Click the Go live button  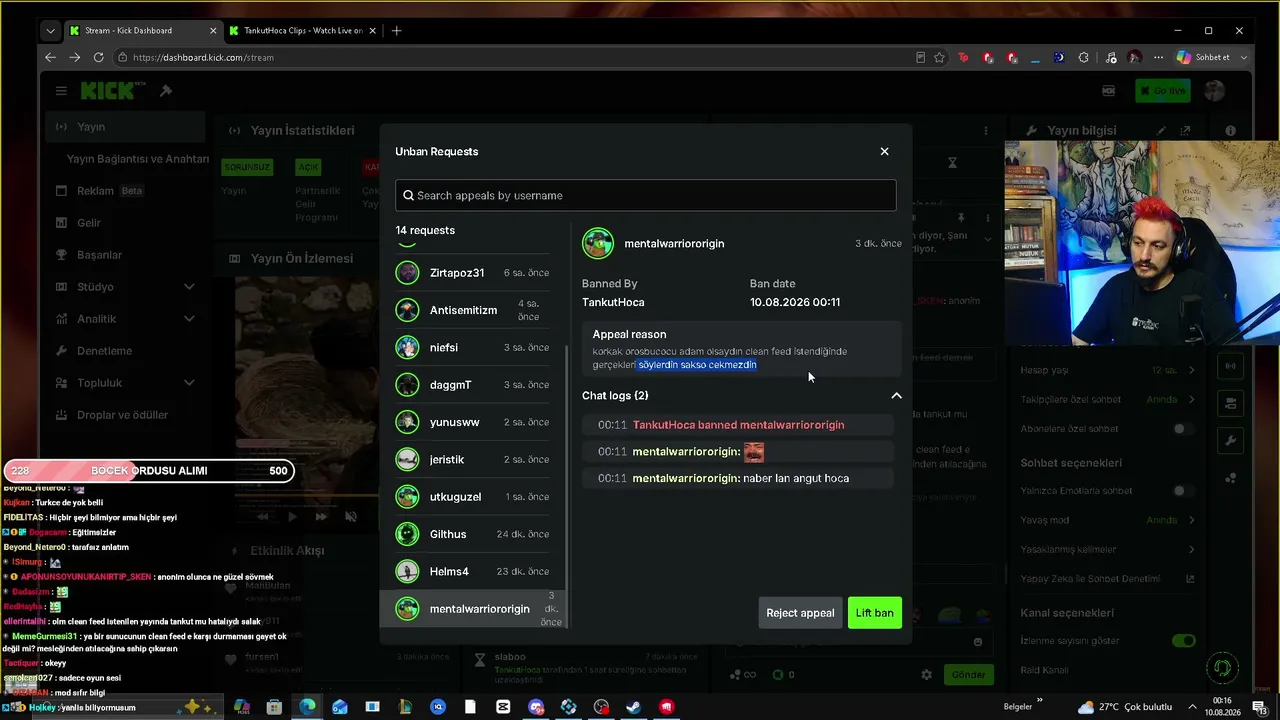click(x=1163, y=91)
